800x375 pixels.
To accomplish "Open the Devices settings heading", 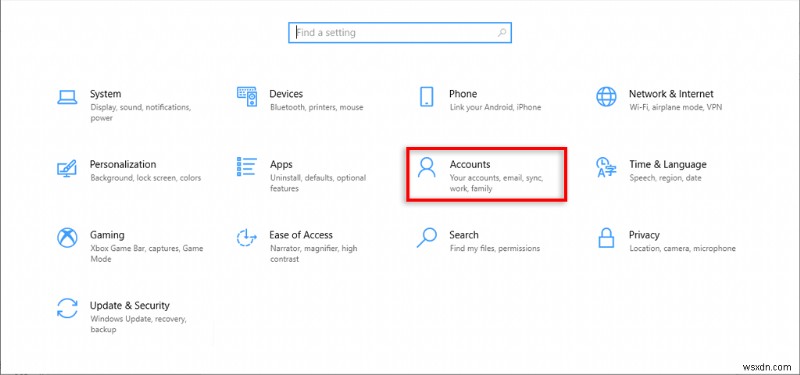I will coord(286,94).
